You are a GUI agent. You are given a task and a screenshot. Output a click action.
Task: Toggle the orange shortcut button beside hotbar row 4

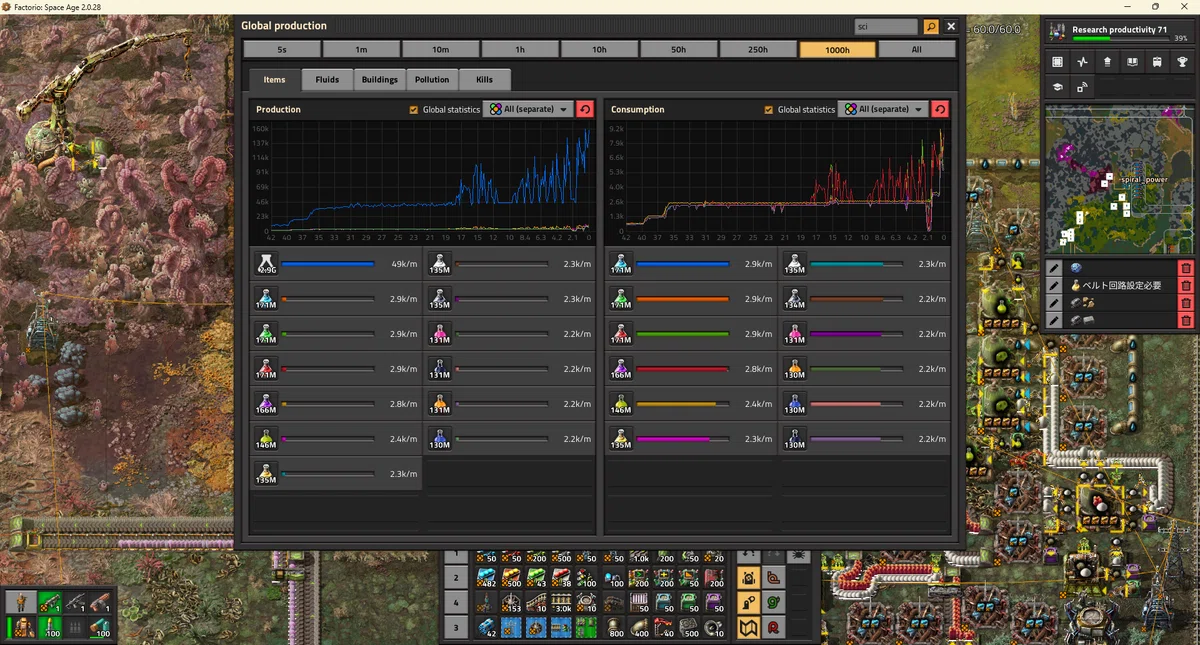click(x=748, y=603)
